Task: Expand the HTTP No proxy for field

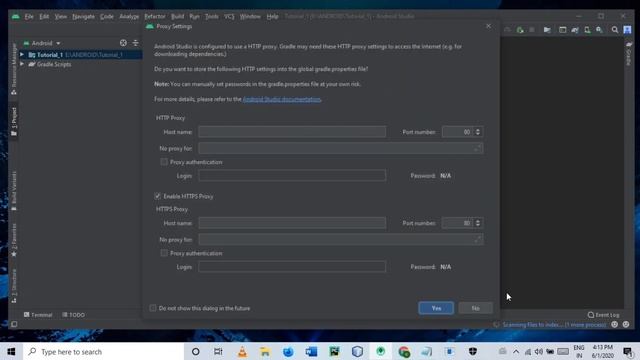Action: click(x=477, y=148)
